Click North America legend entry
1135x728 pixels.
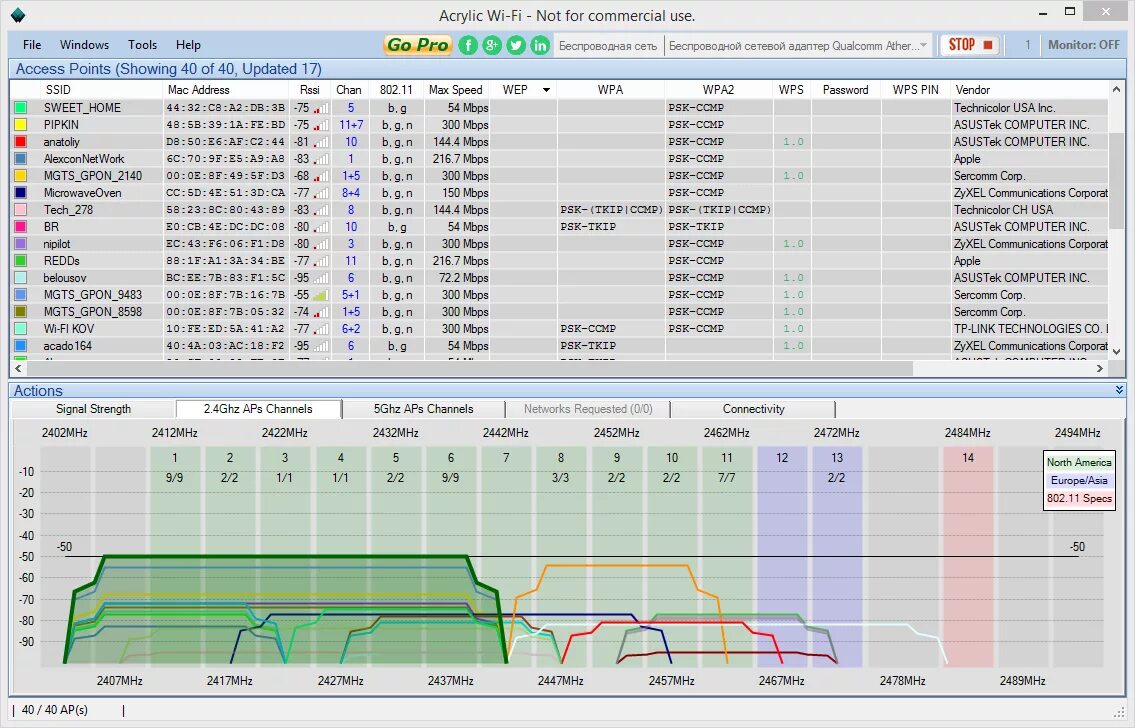[x=1079, y=462]
